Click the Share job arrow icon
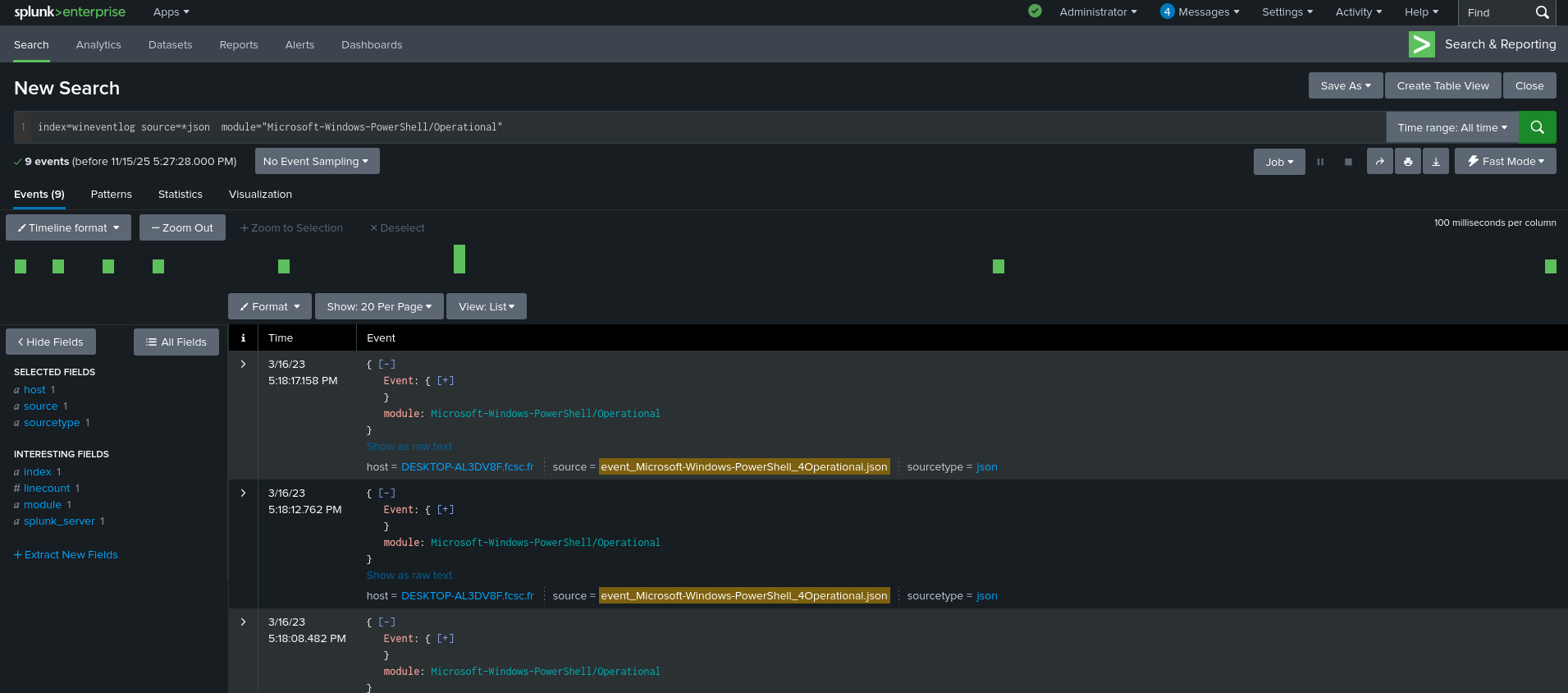1568x693 pixels. 1379,162
